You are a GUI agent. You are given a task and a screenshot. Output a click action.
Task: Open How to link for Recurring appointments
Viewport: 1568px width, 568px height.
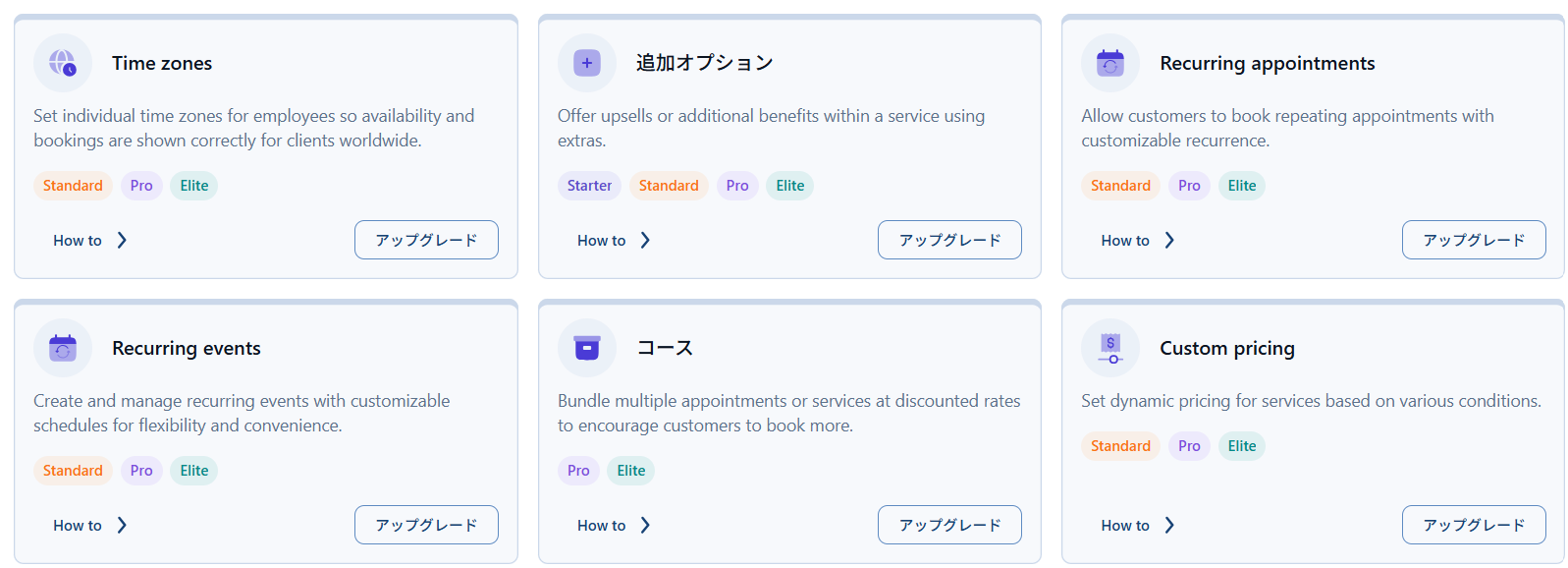pyautogui.click(x=1125, y=240)
